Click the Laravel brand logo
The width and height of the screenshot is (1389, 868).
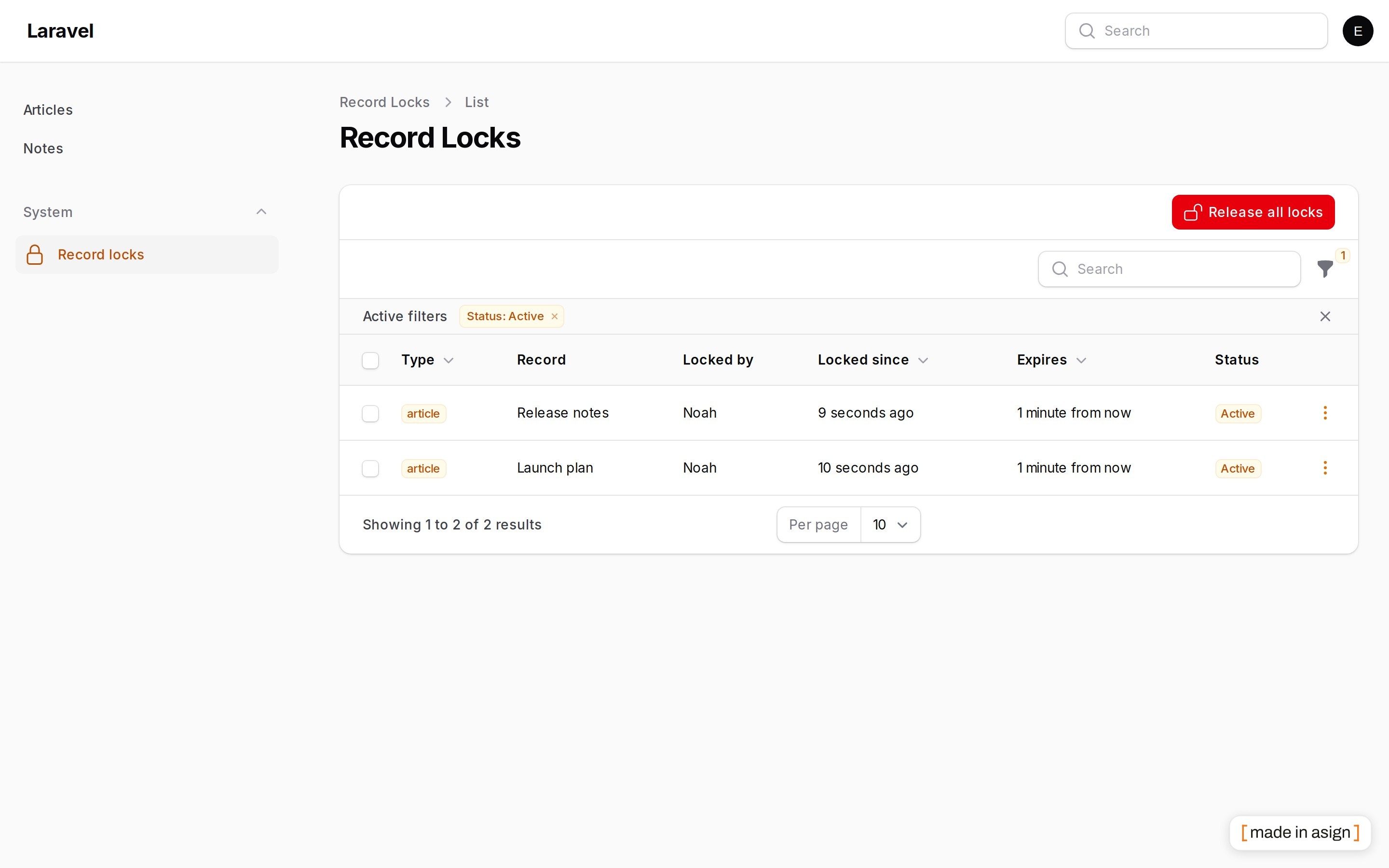click(x=60, y=31)
